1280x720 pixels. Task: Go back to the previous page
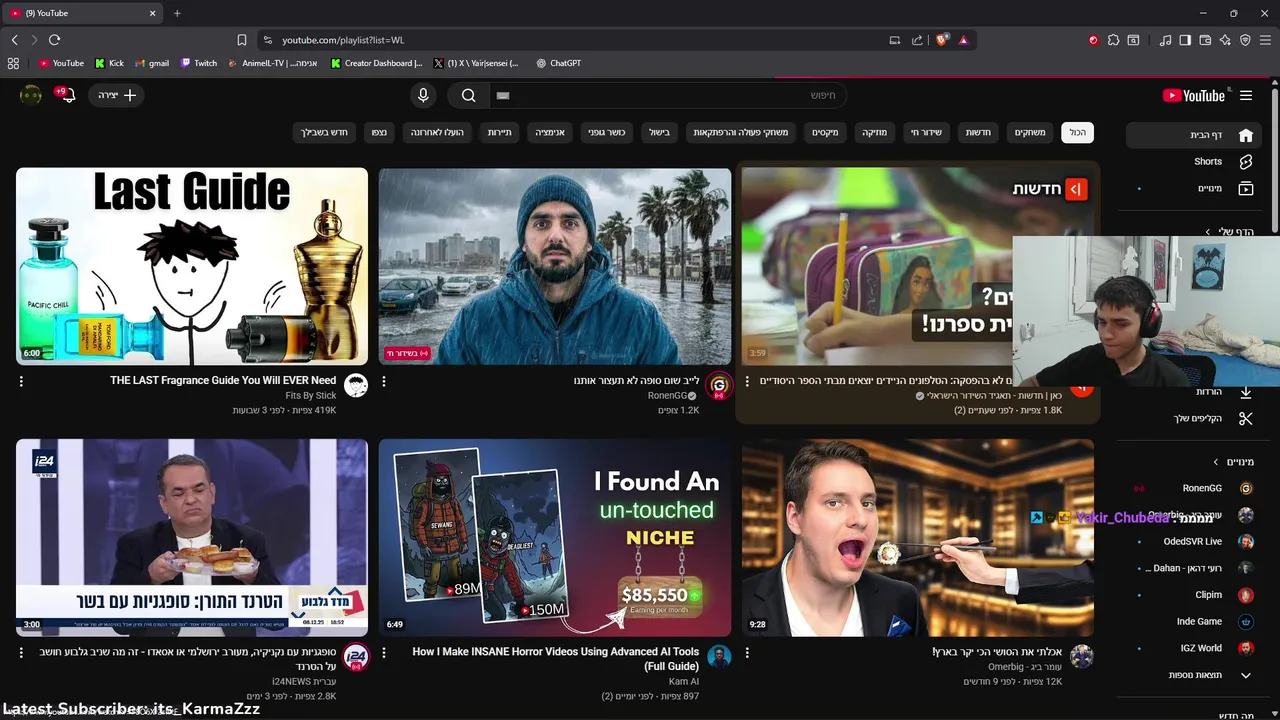(14, 40)
